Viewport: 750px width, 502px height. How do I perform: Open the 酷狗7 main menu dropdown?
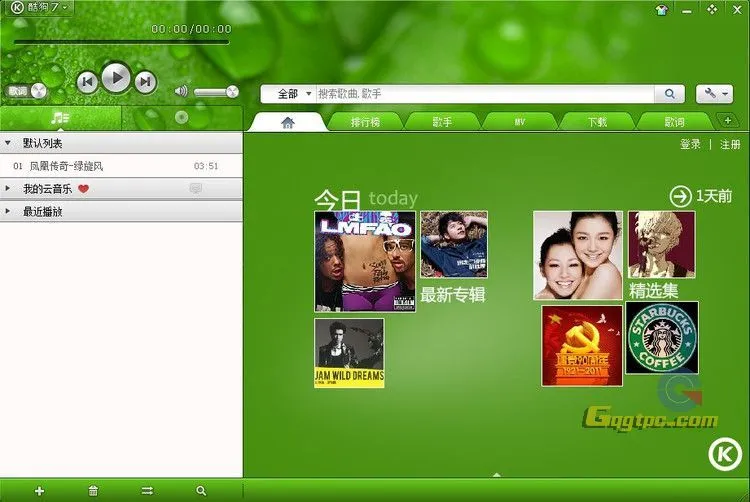(x=40, y=7)
